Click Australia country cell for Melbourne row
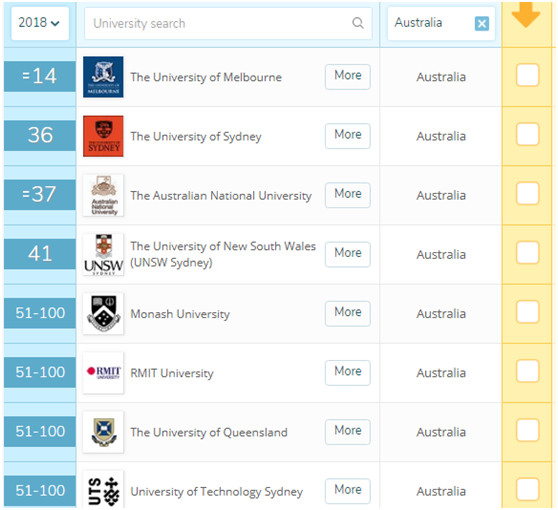This screenshot has height=510, width=558. pos(441,77)
